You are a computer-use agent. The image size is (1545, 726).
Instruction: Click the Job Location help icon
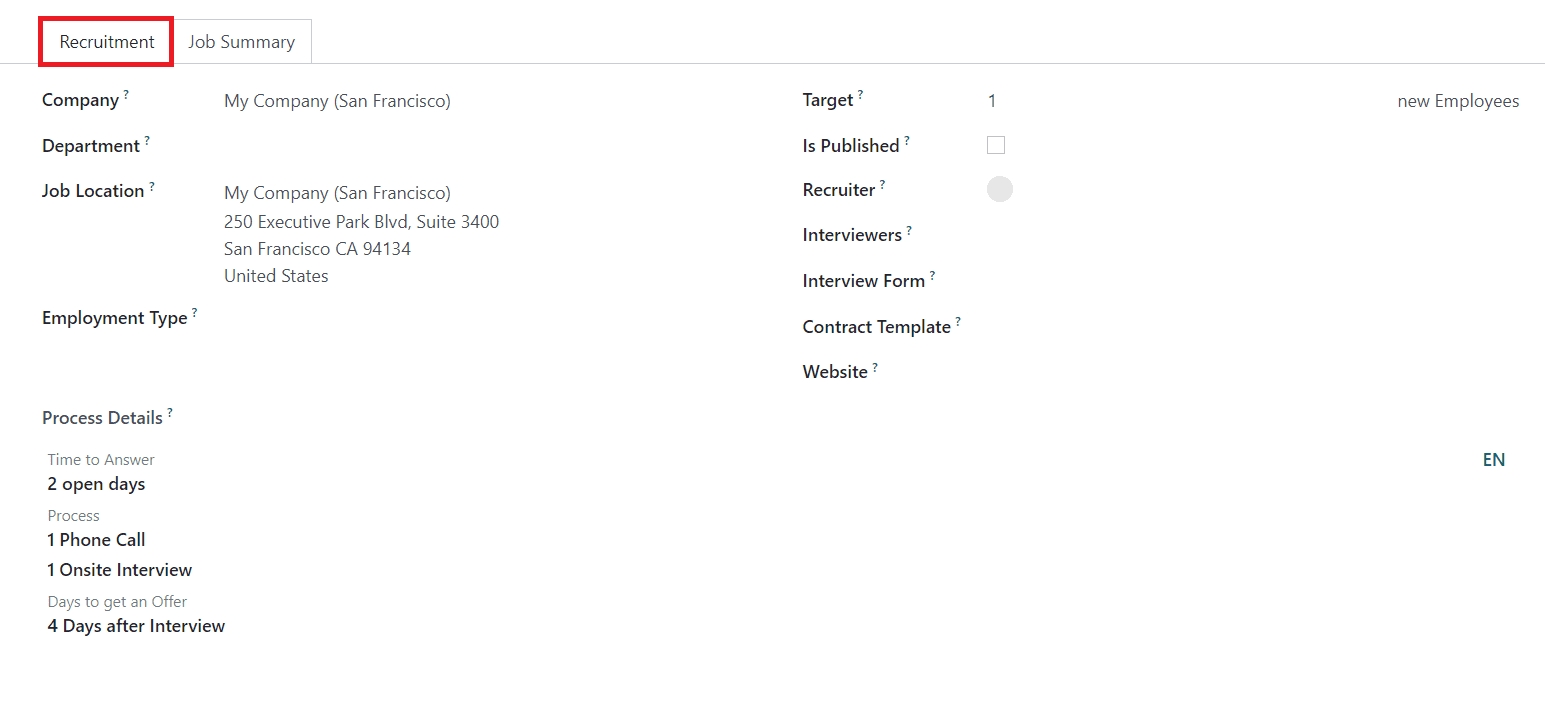[x=152, y=185]
